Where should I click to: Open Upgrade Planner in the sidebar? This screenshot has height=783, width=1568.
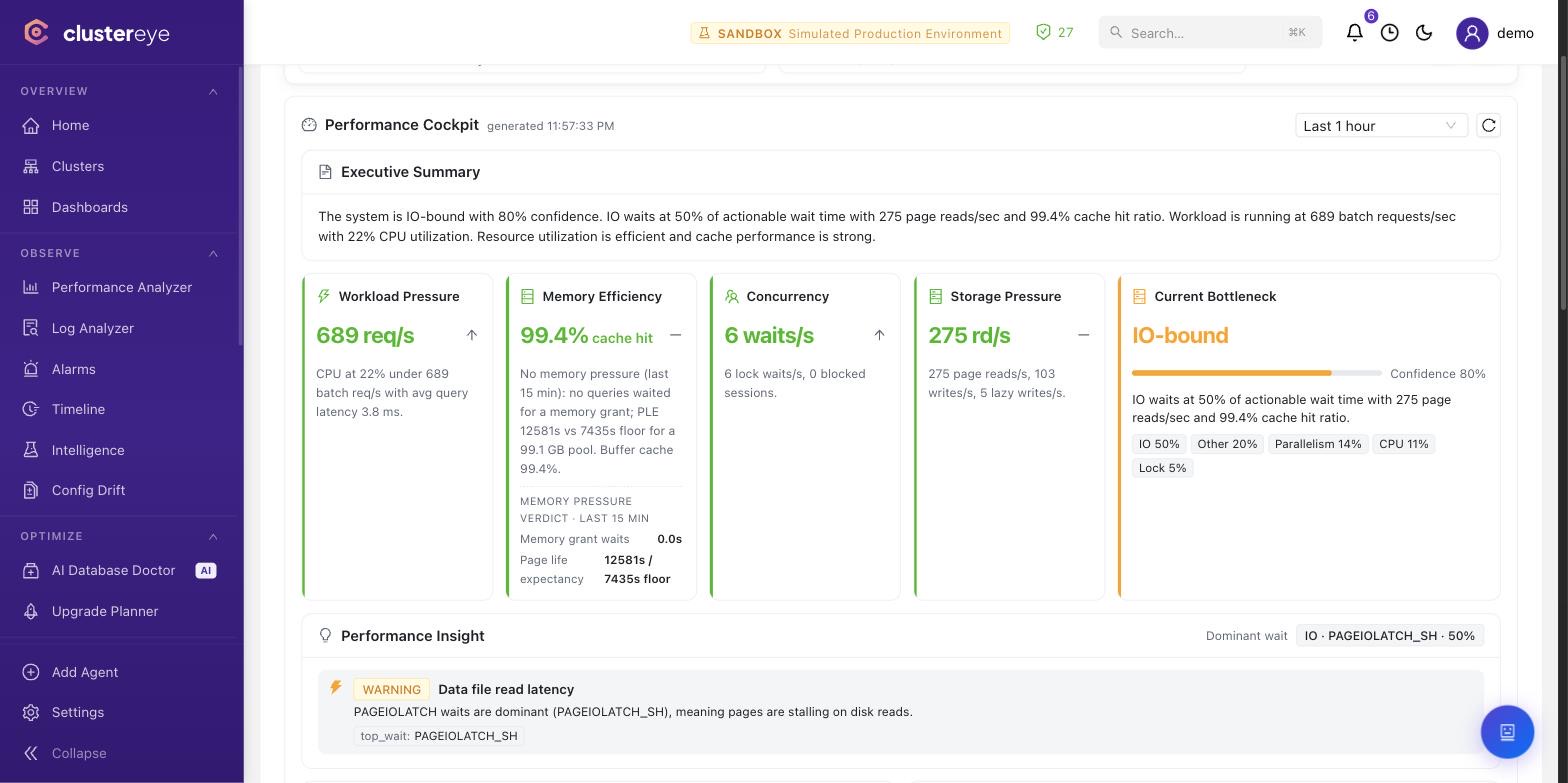(x=120, y=611)
